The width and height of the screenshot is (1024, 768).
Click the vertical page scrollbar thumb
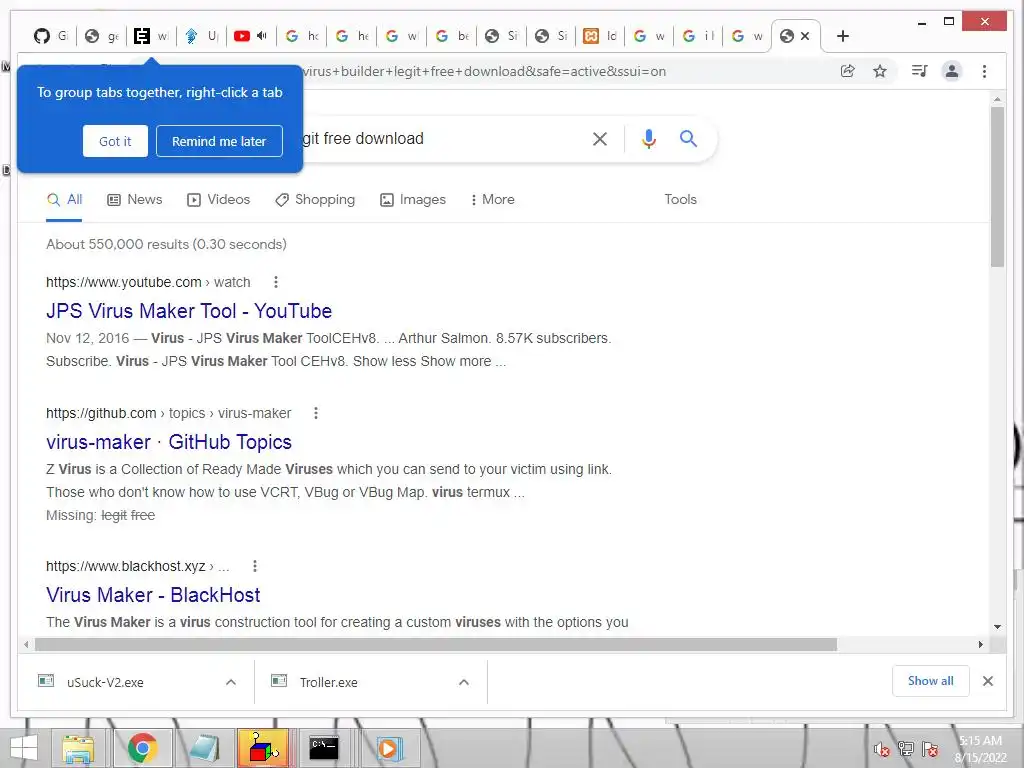point(997,187)
